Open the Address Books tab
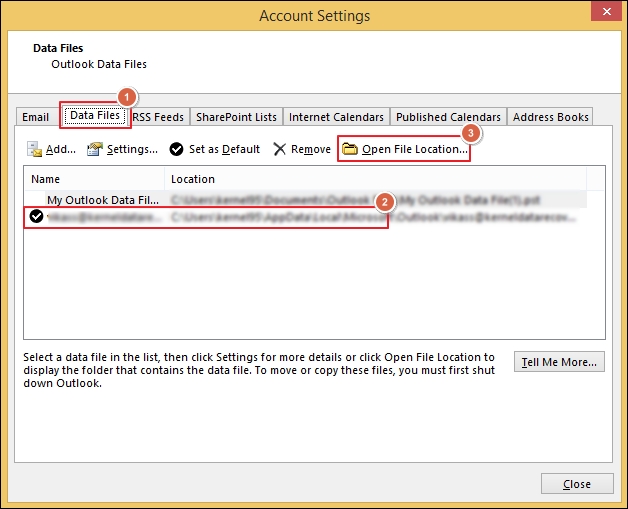 click(550, 117)
